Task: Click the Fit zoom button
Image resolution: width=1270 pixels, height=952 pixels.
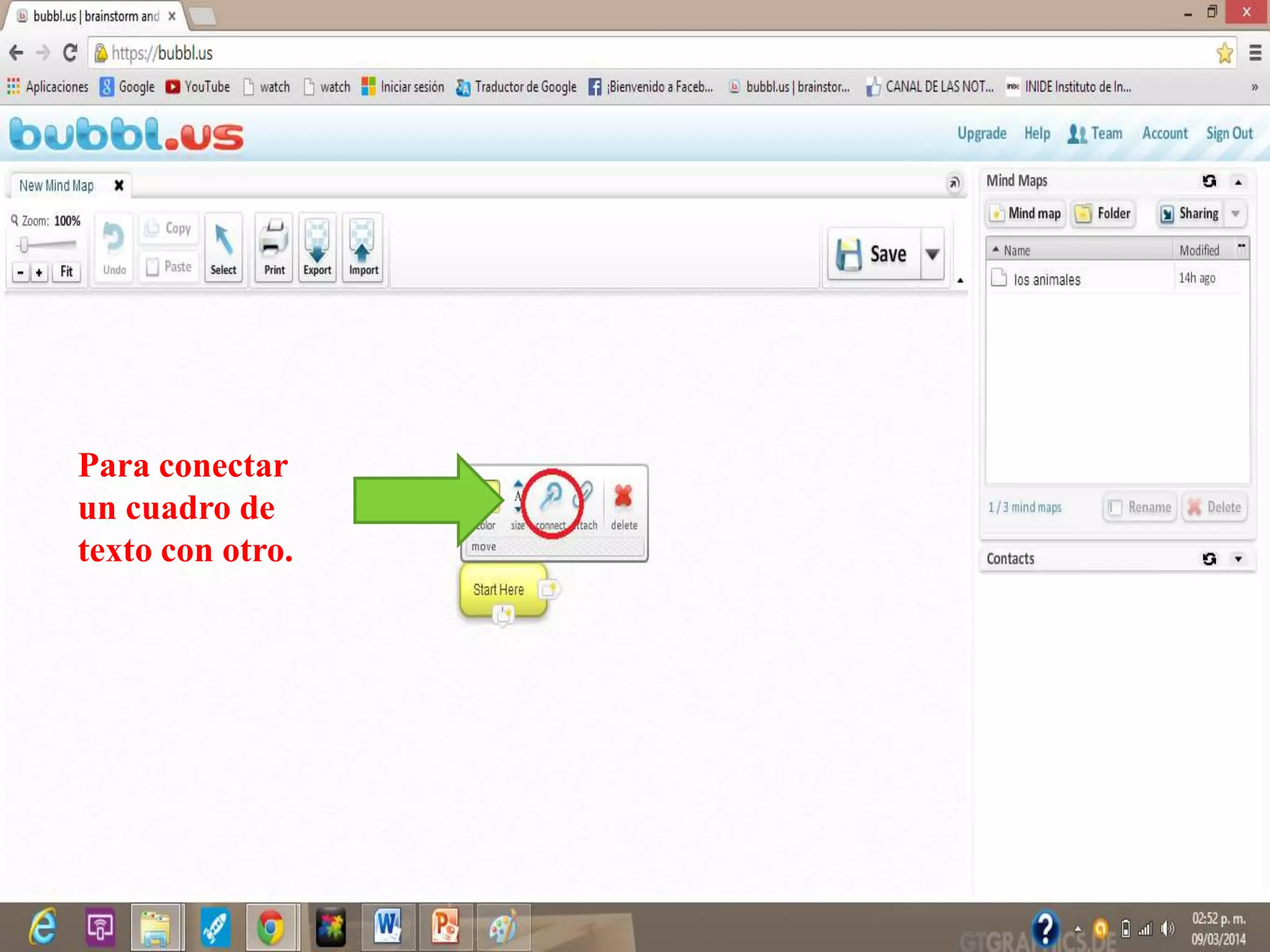Action: pyautogui.click(x=66, y=271)
